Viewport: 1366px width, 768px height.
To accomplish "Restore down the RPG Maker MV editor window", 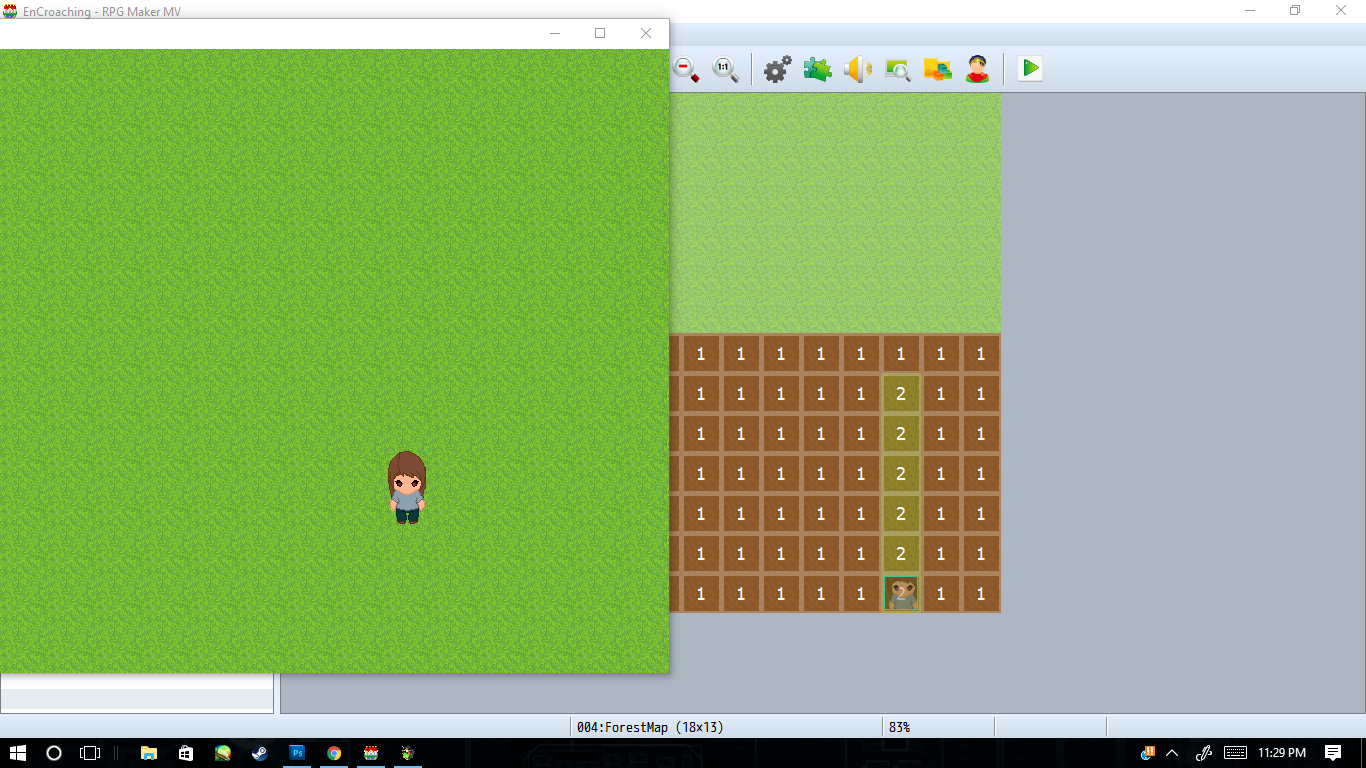I will click(x=1295, y=10).
